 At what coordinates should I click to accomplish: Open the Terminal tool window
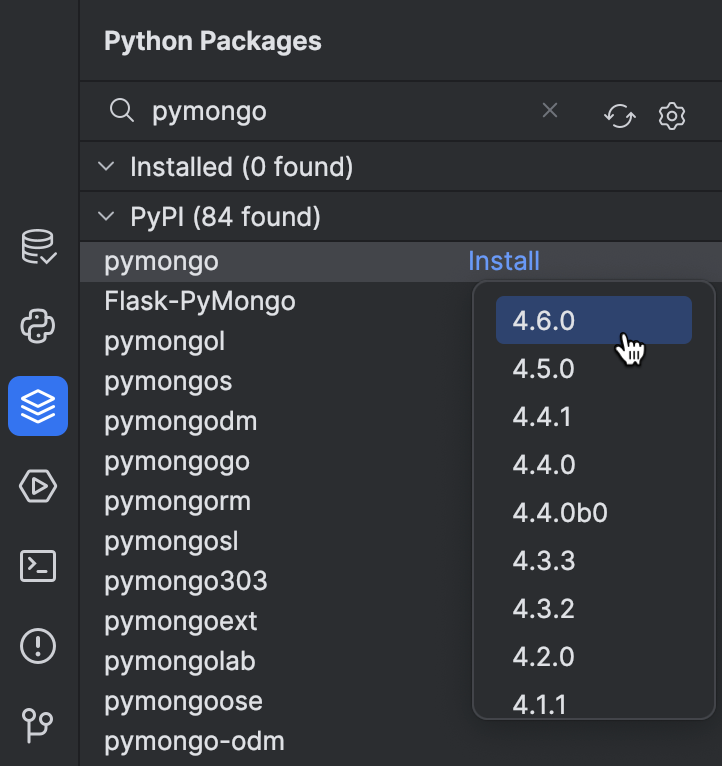[38, 566]
